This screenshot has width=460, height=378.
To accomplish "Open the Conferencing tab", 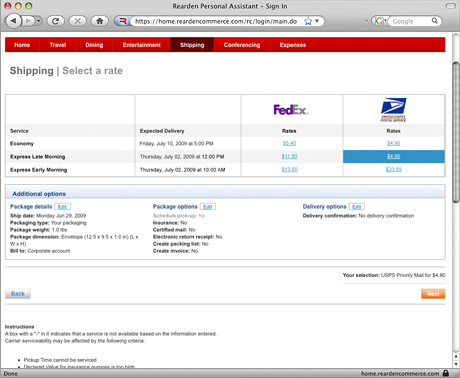I will click(x=242, y=45).
